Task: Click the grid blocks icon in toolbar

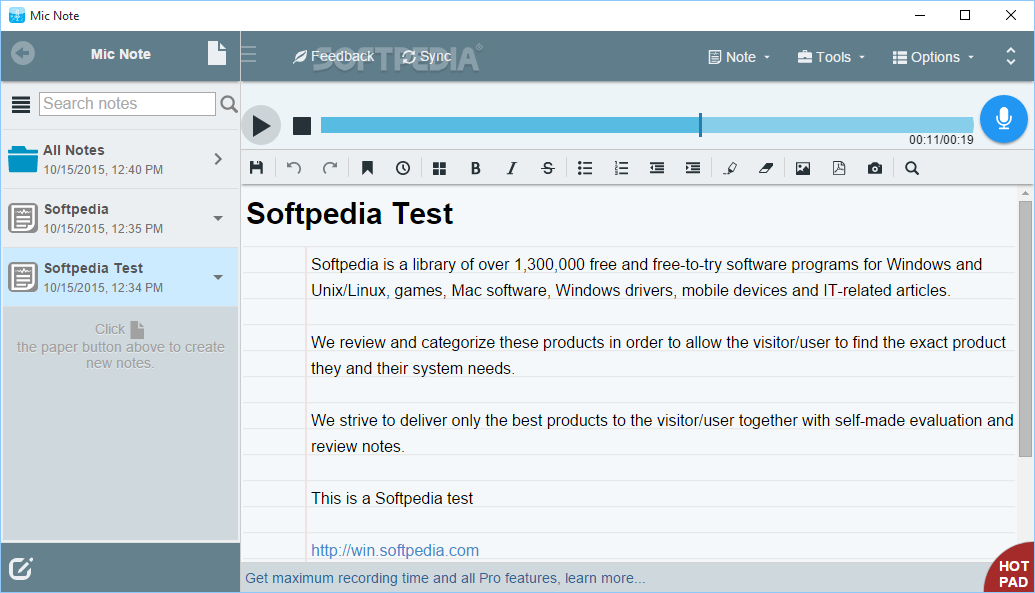Action: 439,168
